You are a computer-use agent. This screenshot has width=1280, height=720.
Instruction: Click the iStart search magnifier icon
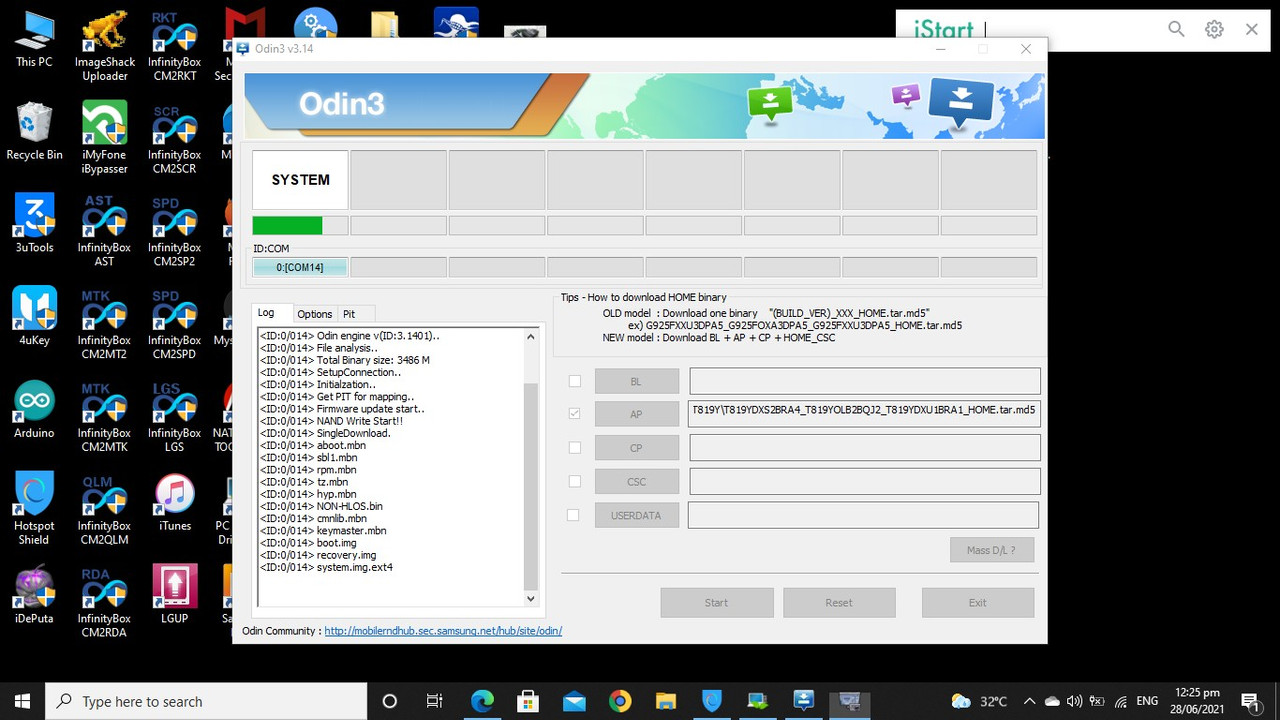pyautogui.click(x=1176, y=30)
